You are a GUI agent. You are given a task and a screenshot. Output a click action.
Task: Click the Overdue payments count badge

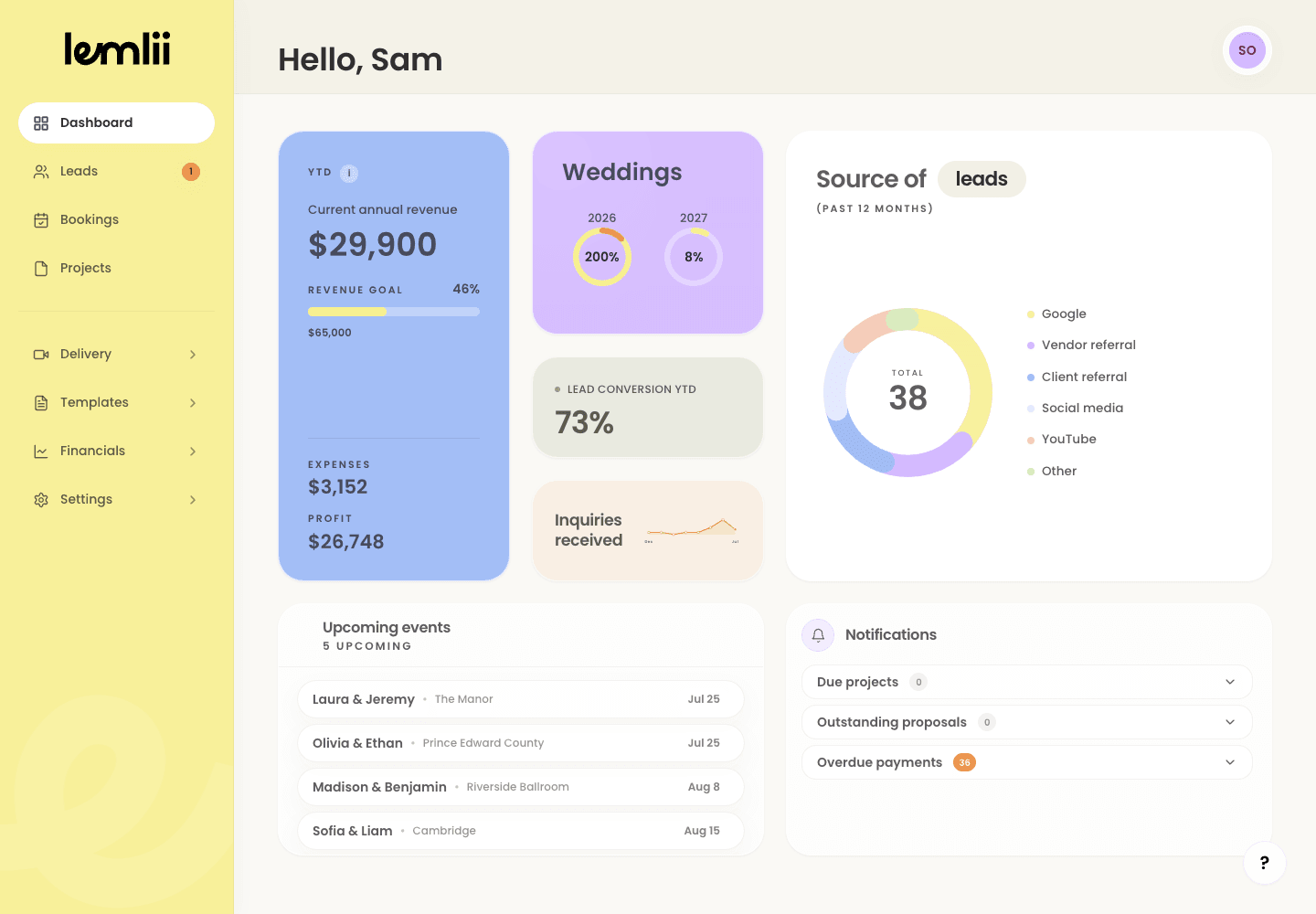tap(964, 762)
